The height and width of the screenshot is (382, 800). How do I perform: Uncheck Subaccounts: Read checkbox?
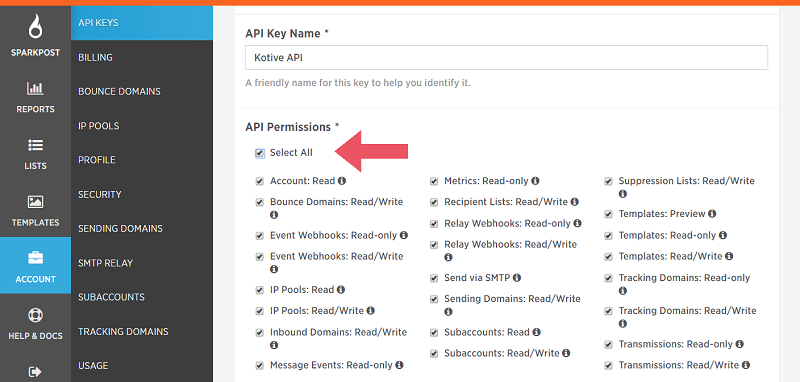(434, 333)
